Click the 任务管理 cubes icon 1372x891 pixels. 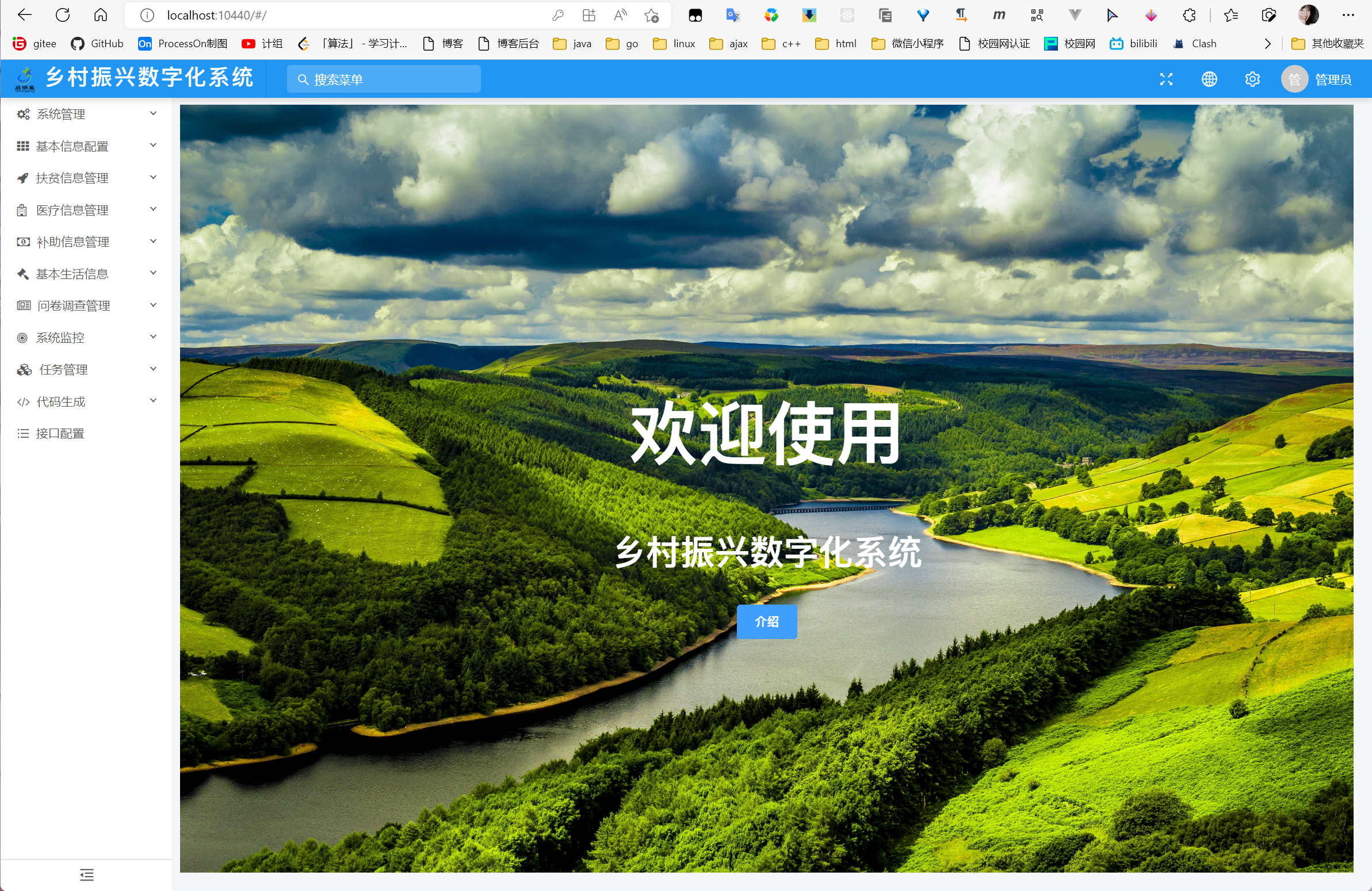[24, 369]
